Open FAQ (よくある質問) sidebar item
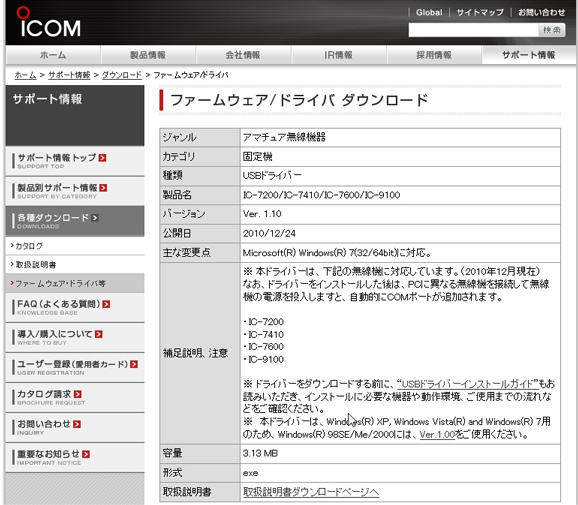This screenshot has width=578, height=505. pos(75,307)
